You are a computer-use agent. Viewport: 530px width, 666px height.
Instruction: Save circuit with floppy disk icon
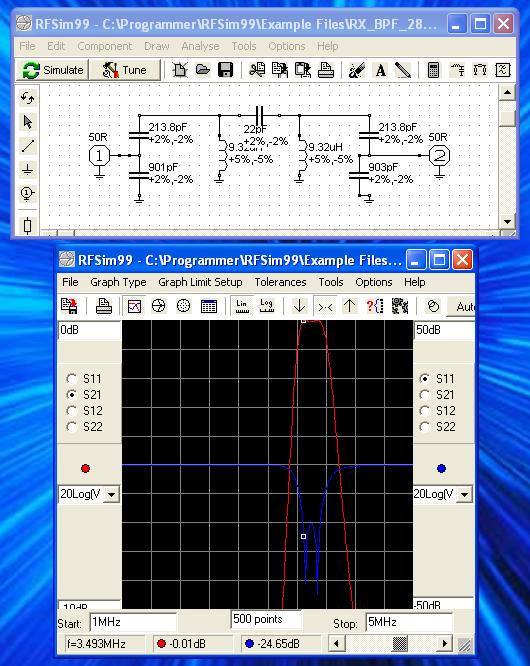226,70
